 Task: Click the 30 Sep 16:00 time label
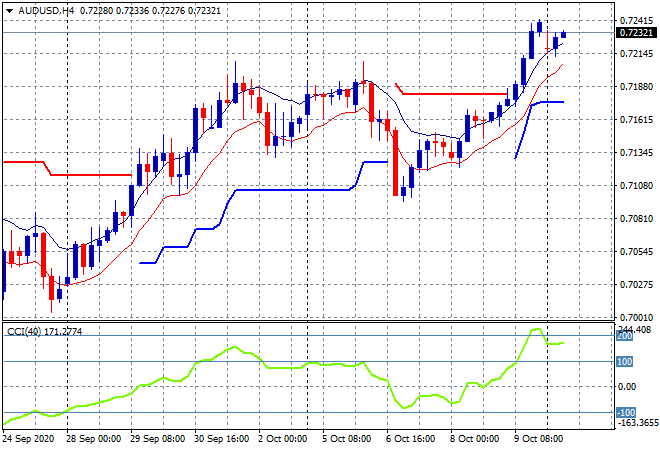(x=221, y=439)
